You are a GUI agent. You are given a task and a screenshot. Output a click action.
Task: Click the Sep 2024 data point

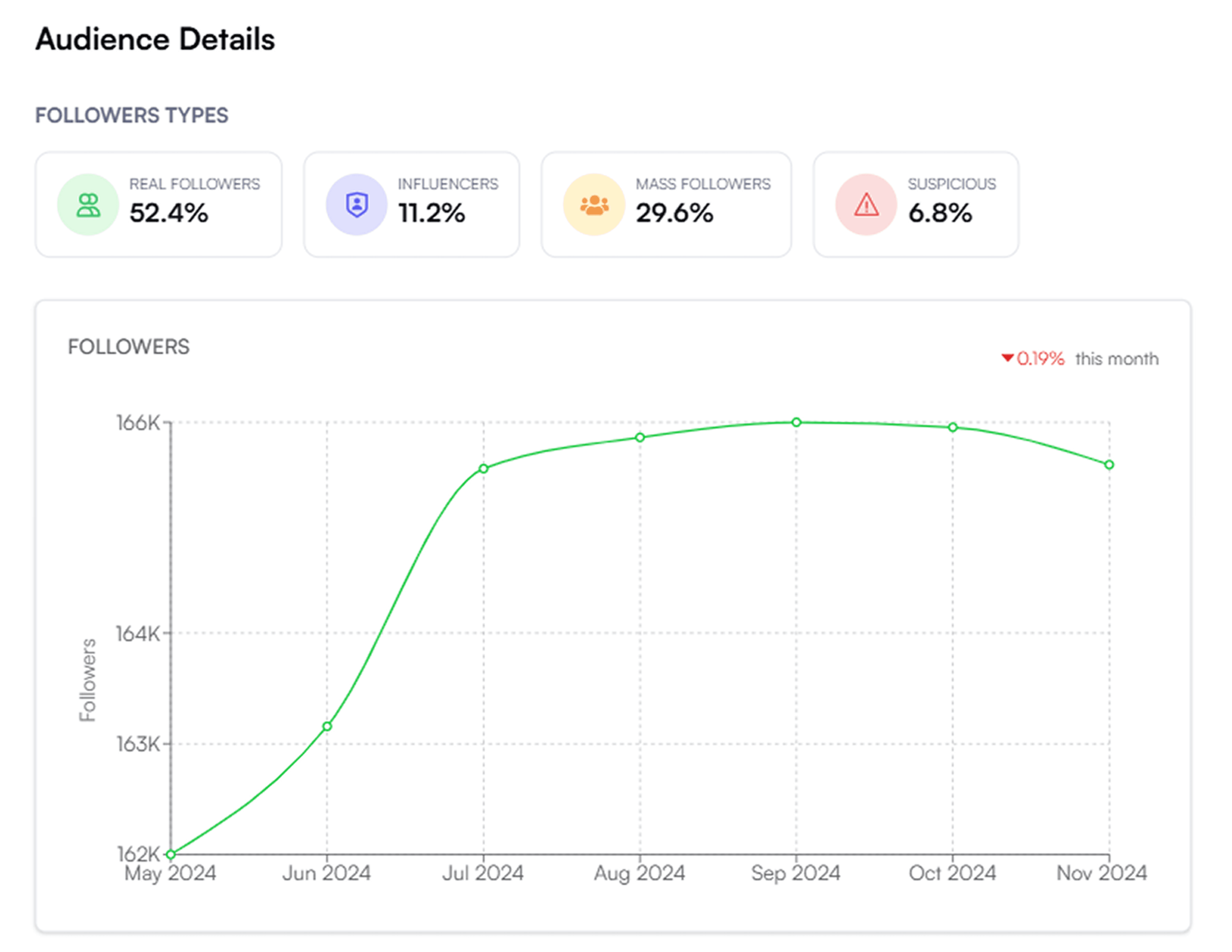click(x=796, y=422)
